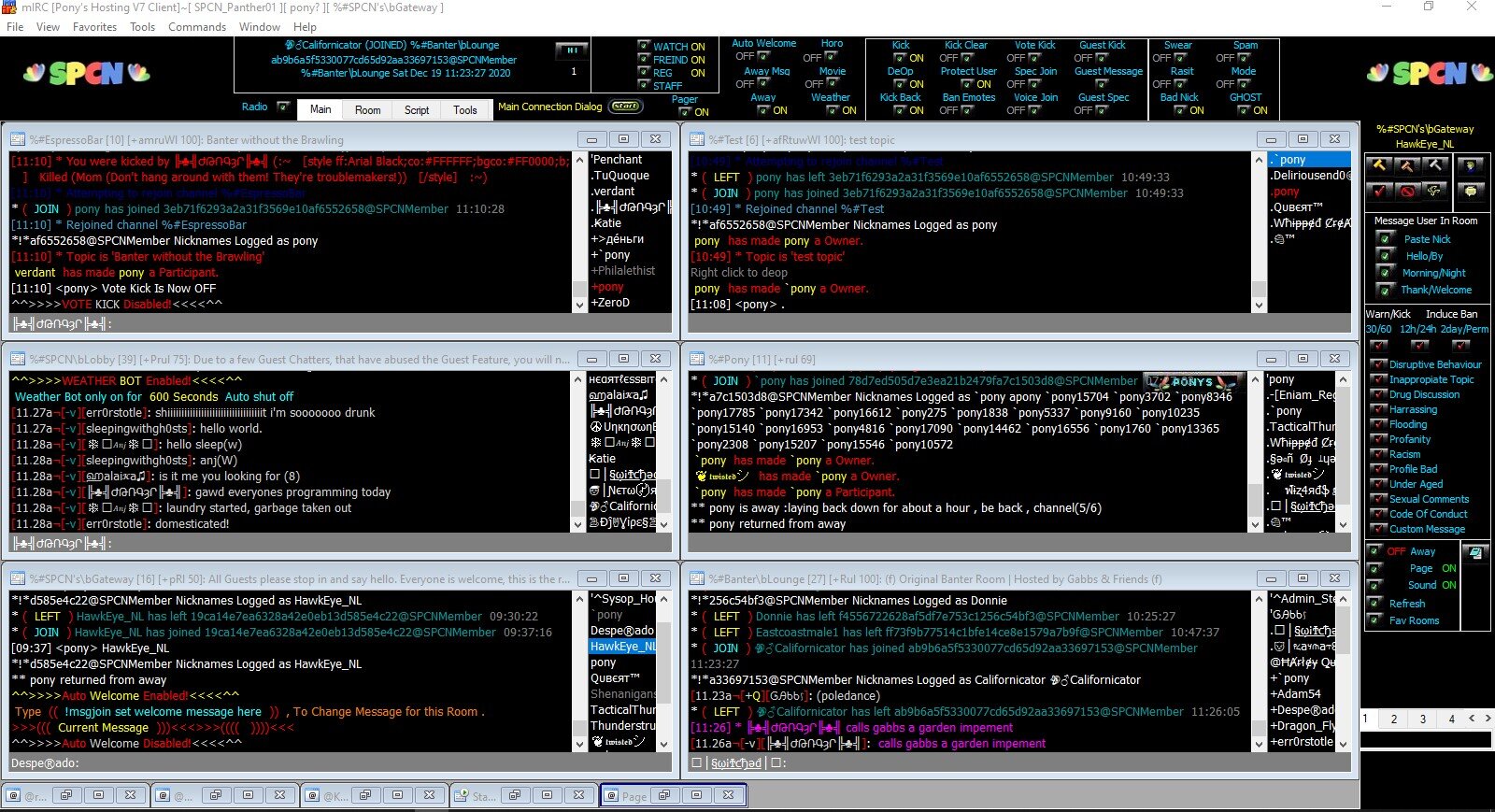Click the red no-entry ban icon

click(1407, 191)
